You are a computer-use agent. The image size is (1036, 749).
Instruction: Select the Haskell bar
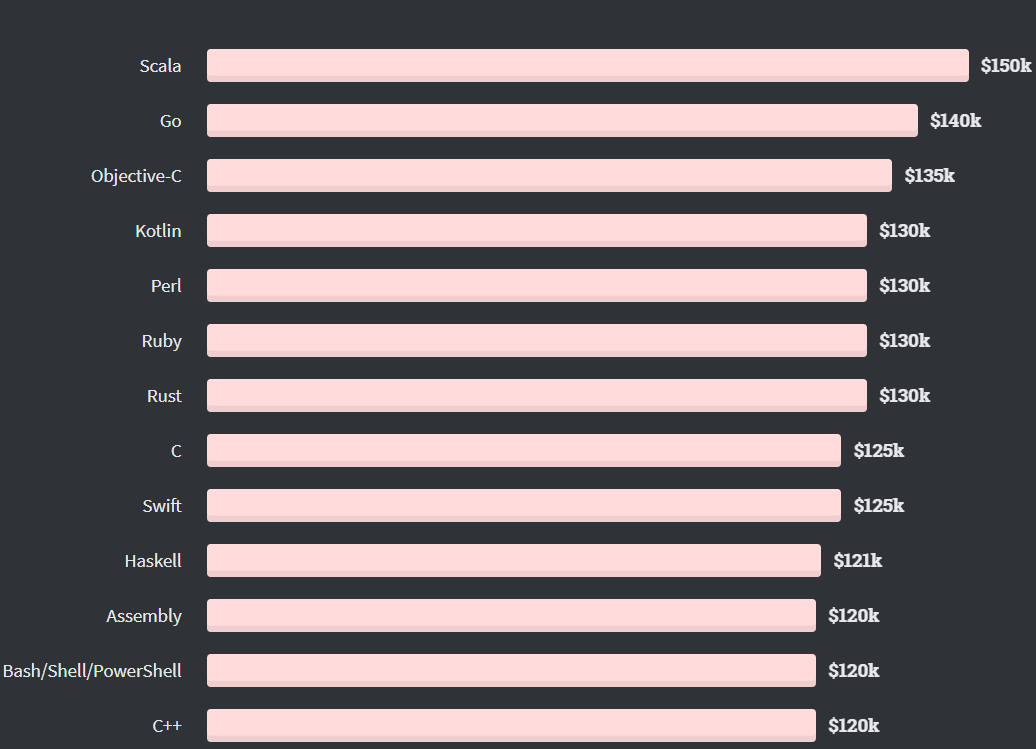point(513,561)
